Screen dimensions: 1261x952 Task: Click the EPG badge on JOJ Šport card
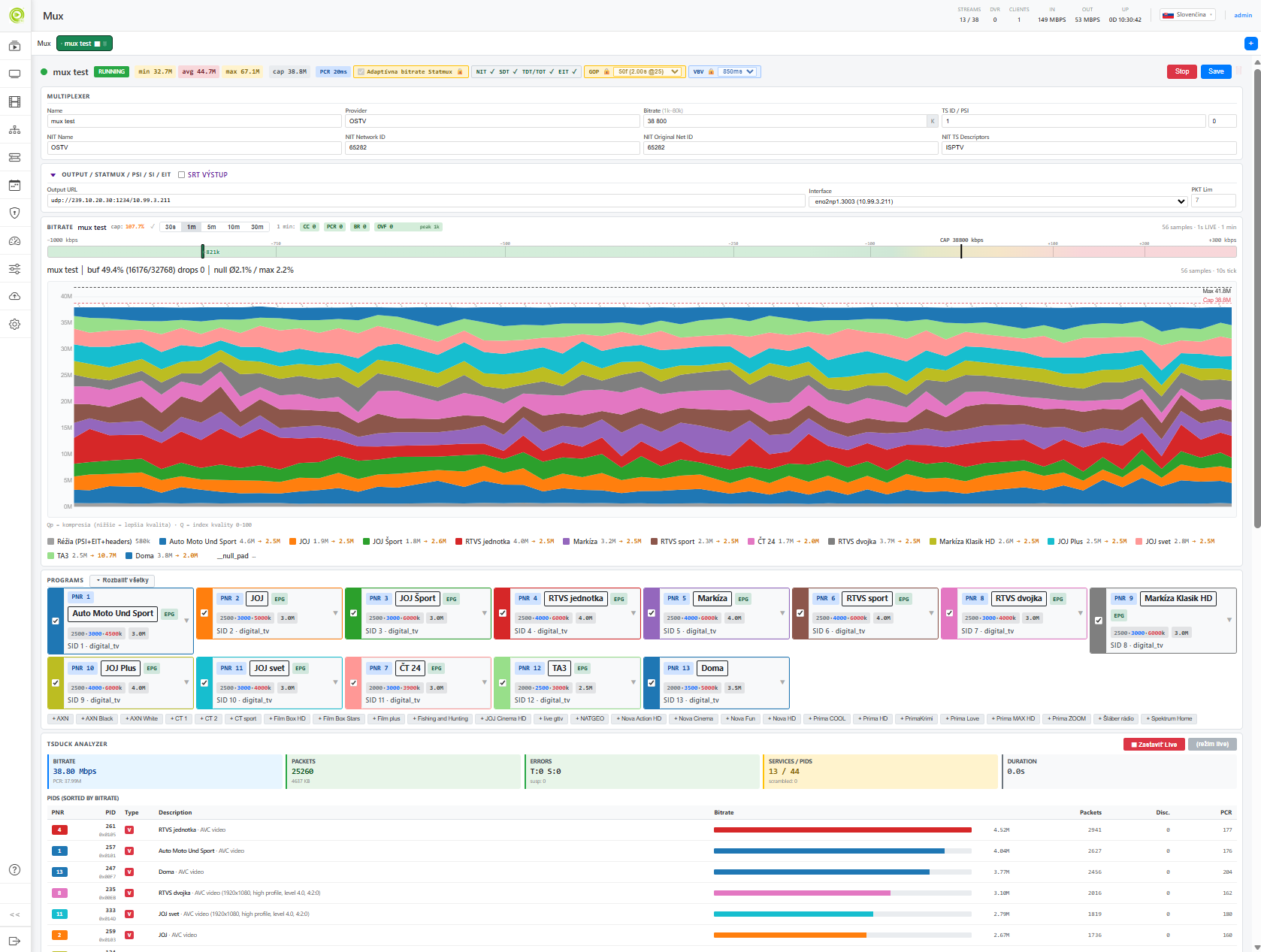tap(451, 599)
